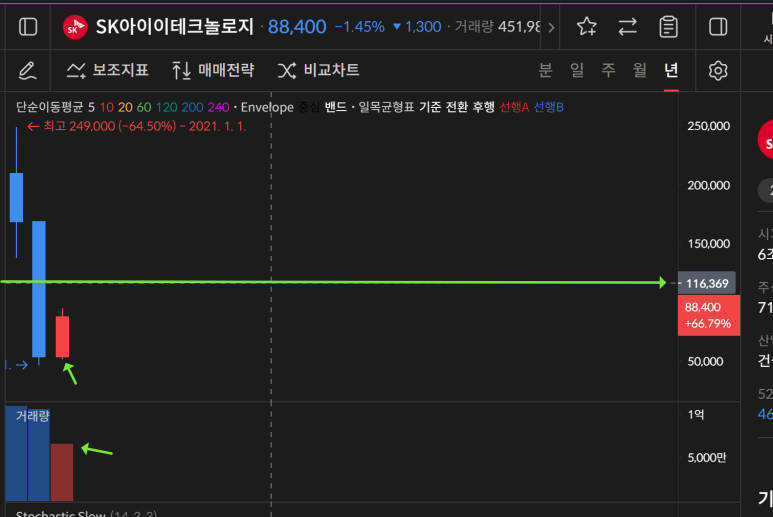Toggle moving average 60 line

[x=144, y=107]
